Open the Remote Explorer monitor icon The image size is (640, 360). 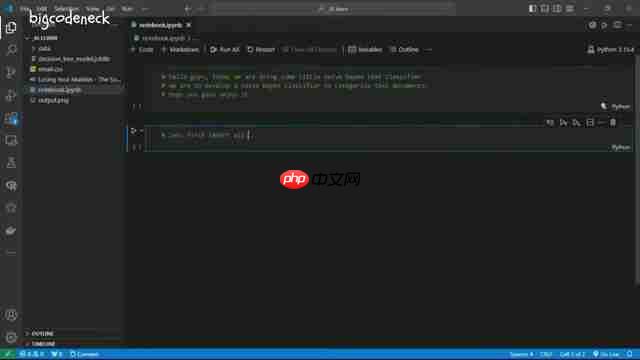[x=11, y=140]
